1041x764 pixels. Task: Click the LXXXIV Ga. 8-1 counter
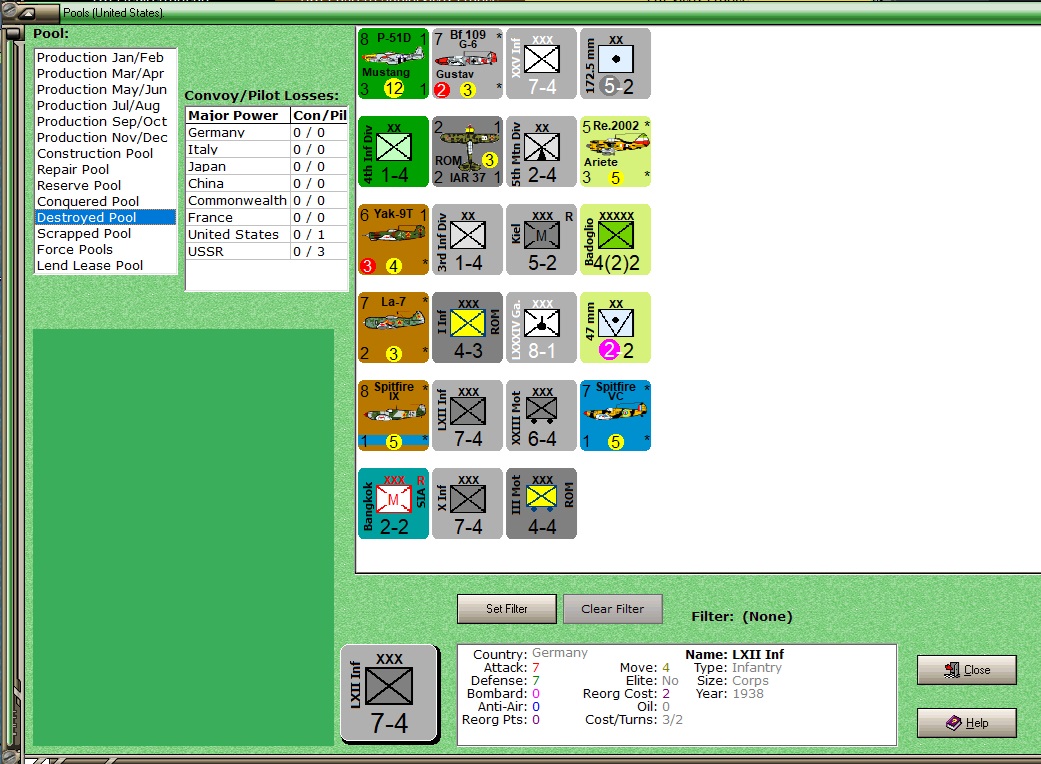[541, 327]
